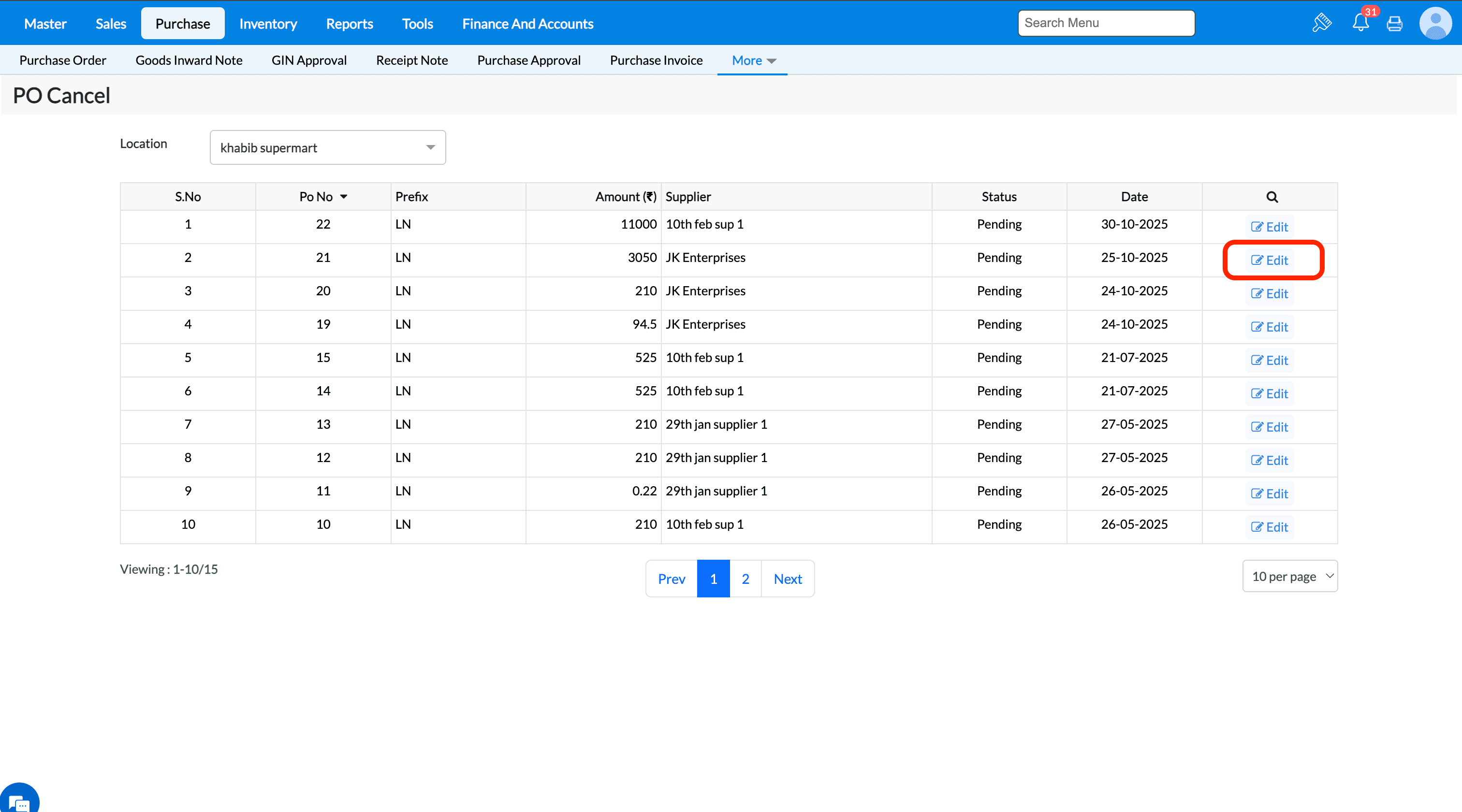Open the Inventory menu
The width and height of the screenshot is (1462, 812).
pyautogui.click(x=268, y=24)
